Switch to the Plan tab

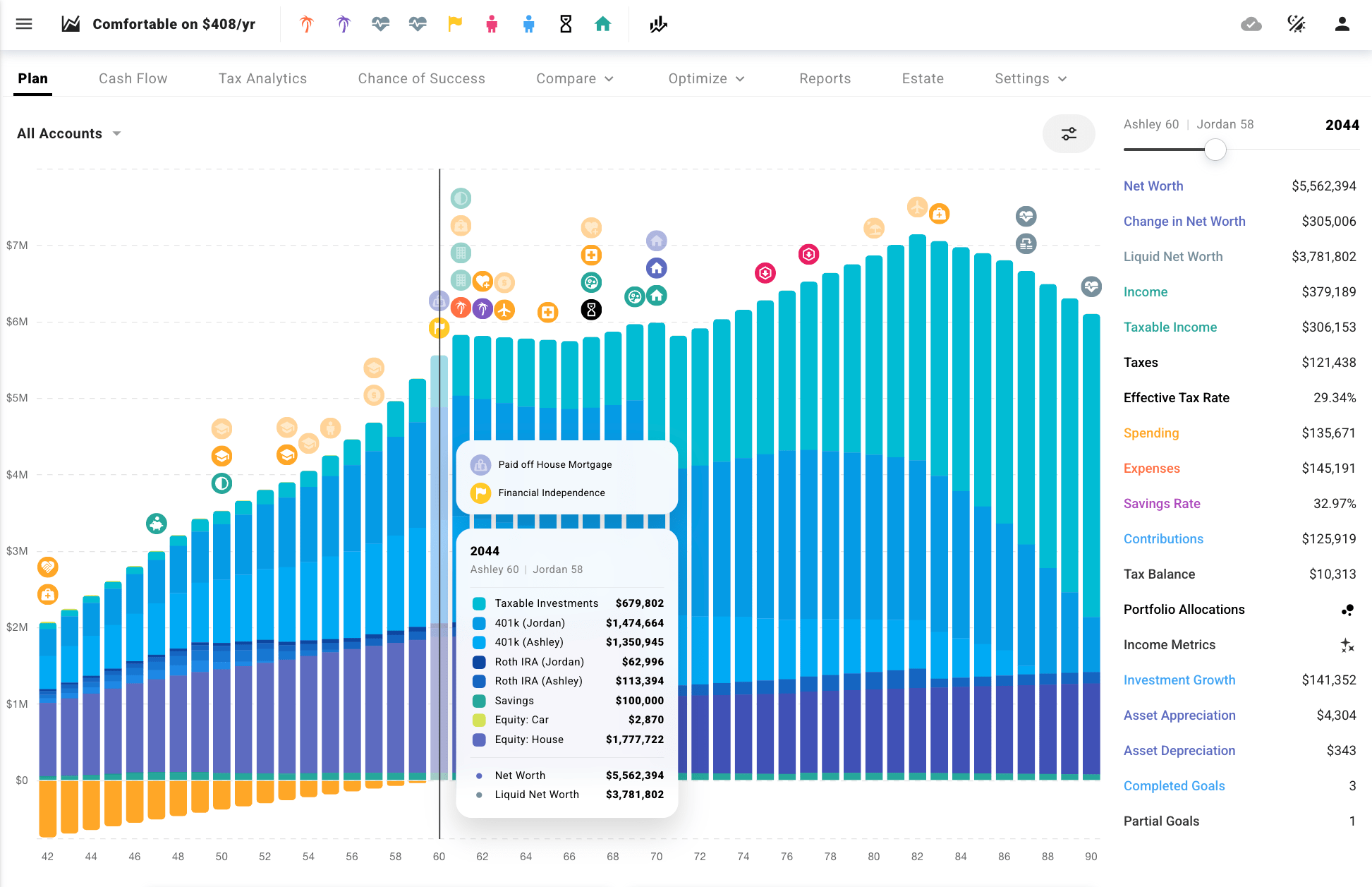coord(33,78)
